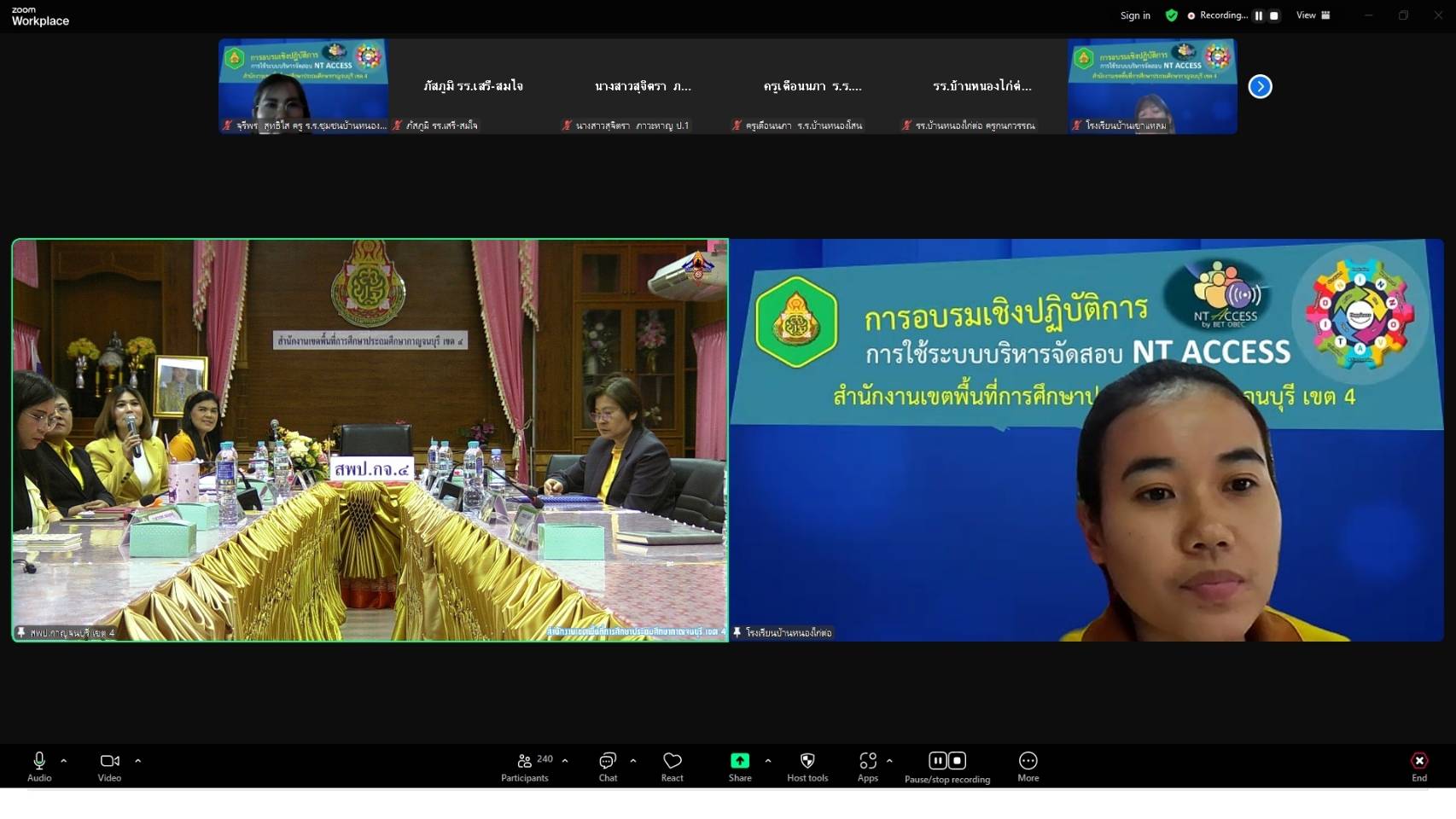Open the Apps panel
1456x819 pixels.
click(868, 765)
